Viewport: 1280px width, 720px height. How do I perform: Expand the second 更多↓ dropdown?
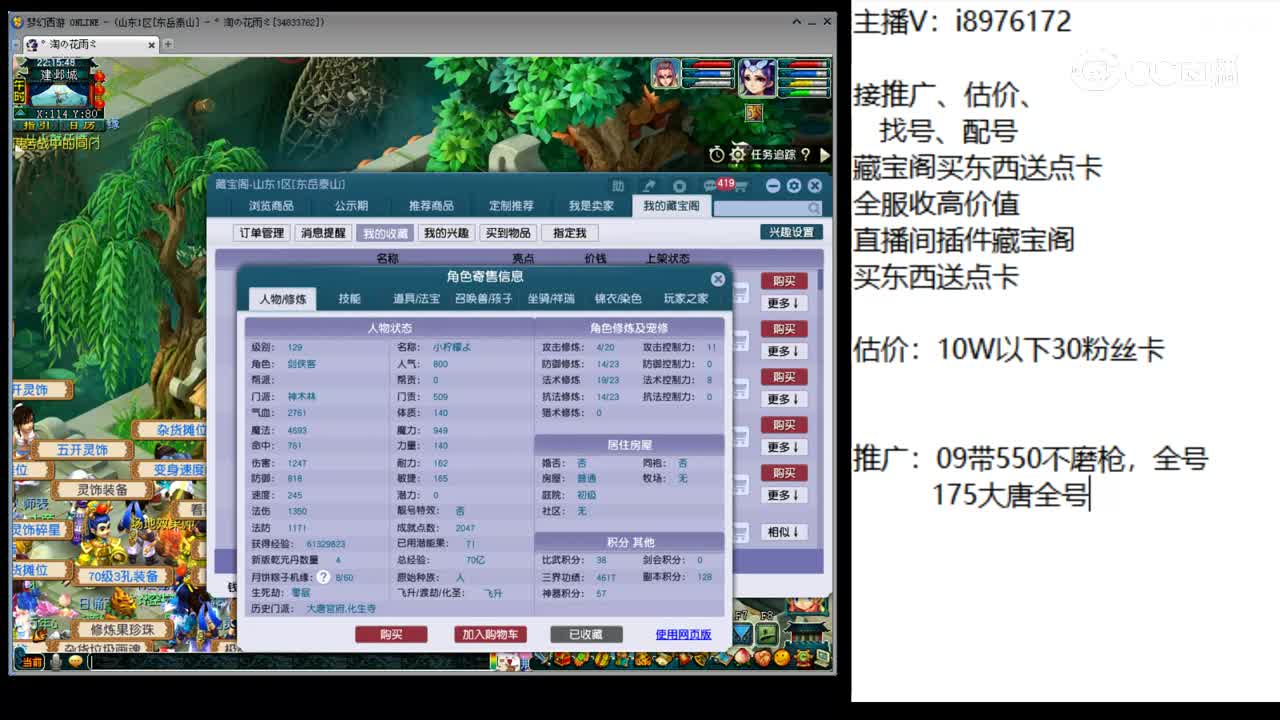pyautogui.click(x=784, y=351)
